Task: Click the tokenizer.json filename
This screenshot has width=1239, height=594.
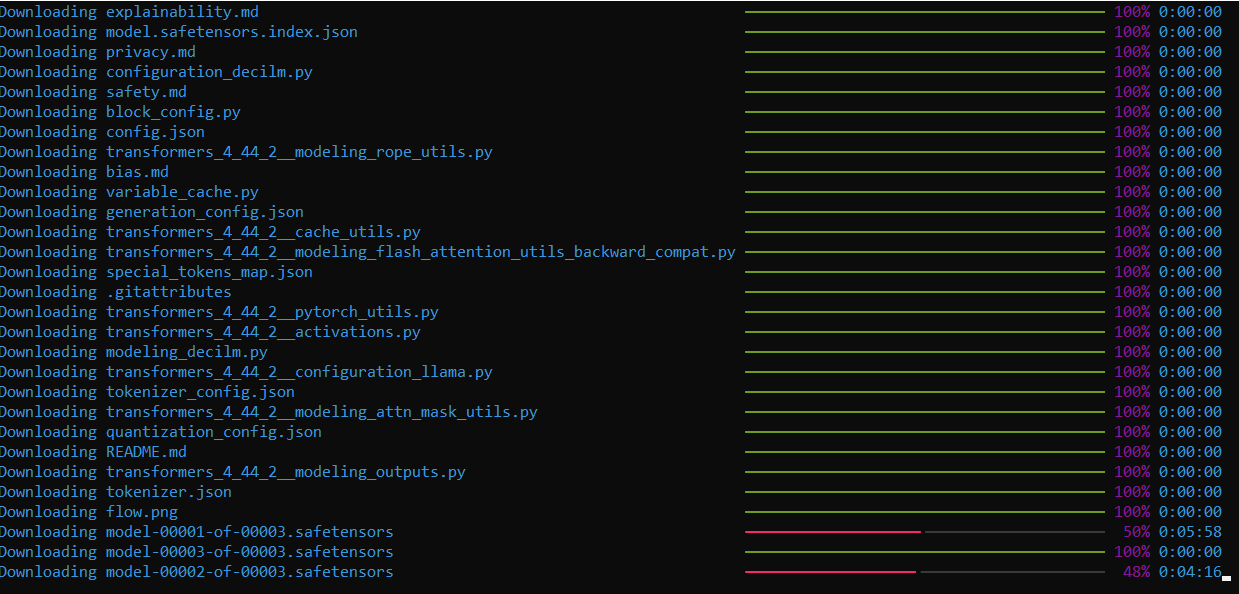Action: click(x=169, y=492)
